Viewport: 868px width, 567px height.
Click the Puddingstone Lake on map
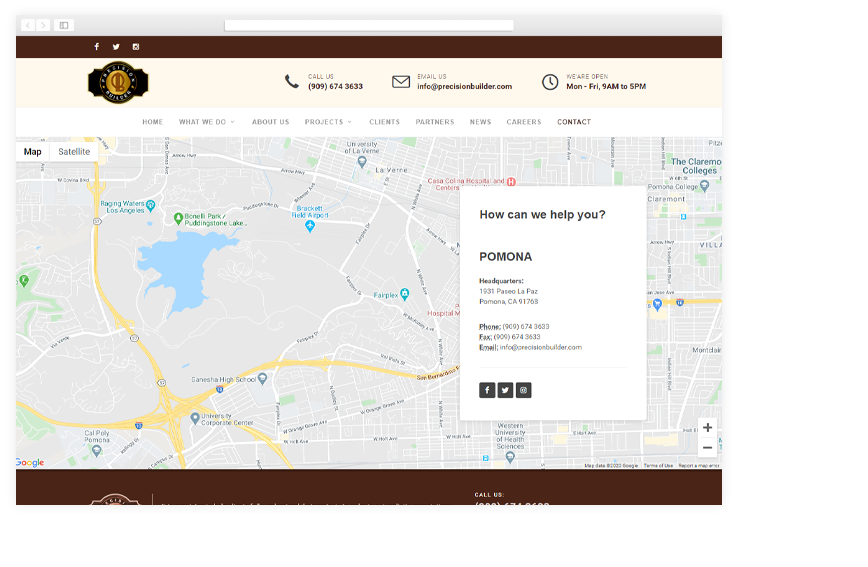click(x=184, y=270)
